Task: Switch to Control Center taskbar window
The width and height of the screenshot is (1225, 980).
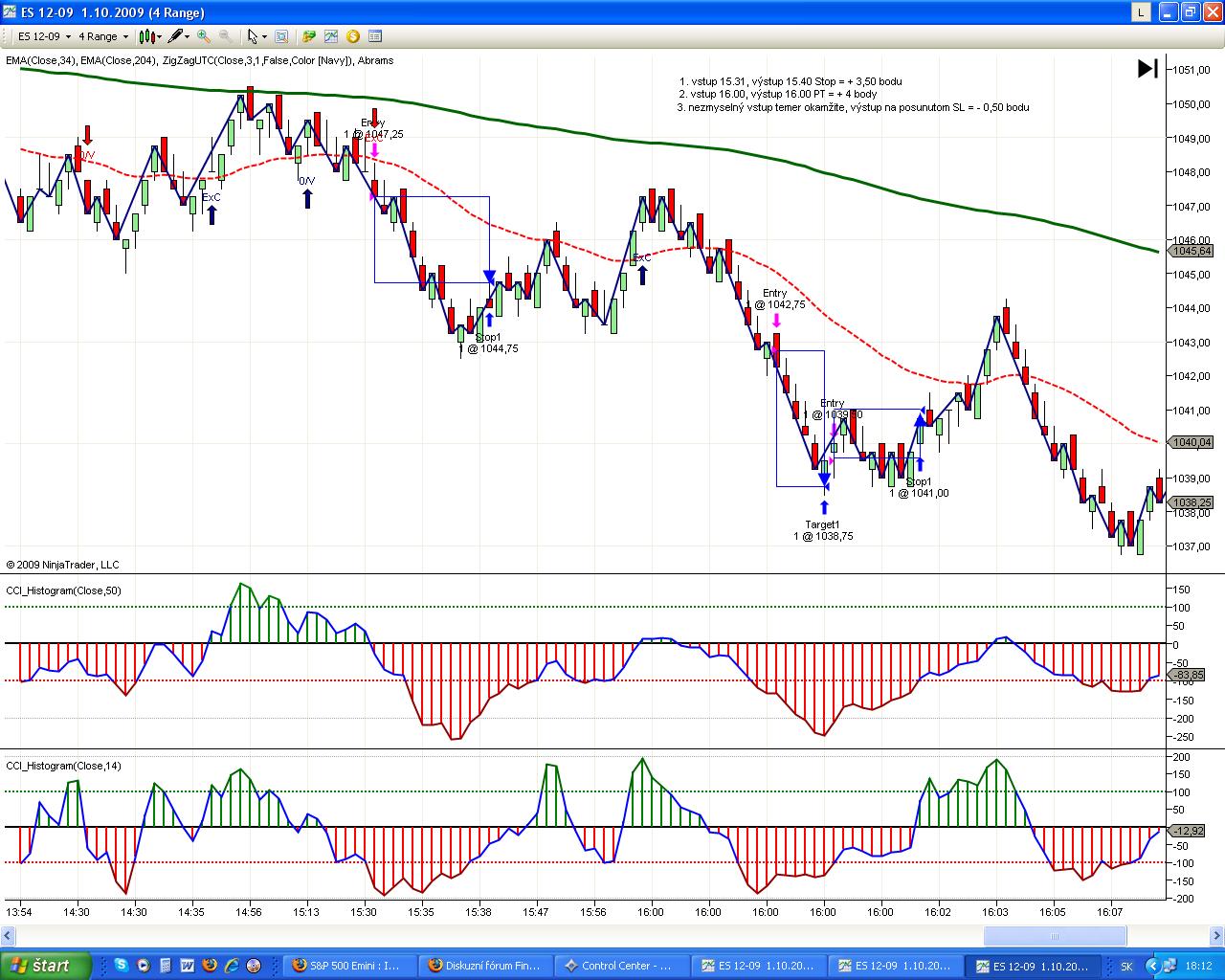Action: tap(624, 966)
